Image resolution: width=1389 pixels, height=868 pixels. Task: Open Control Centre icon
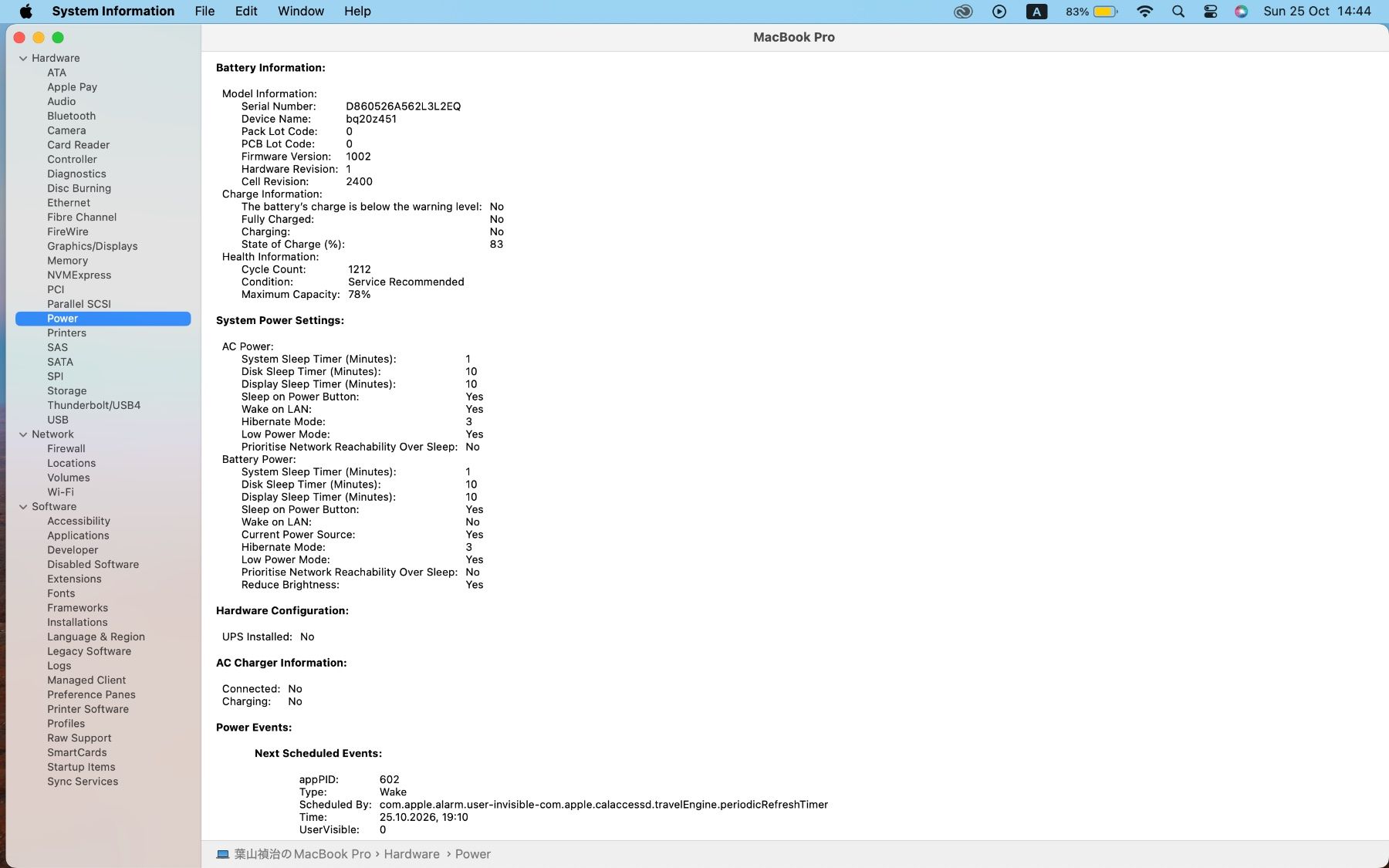pos(1210,12)
